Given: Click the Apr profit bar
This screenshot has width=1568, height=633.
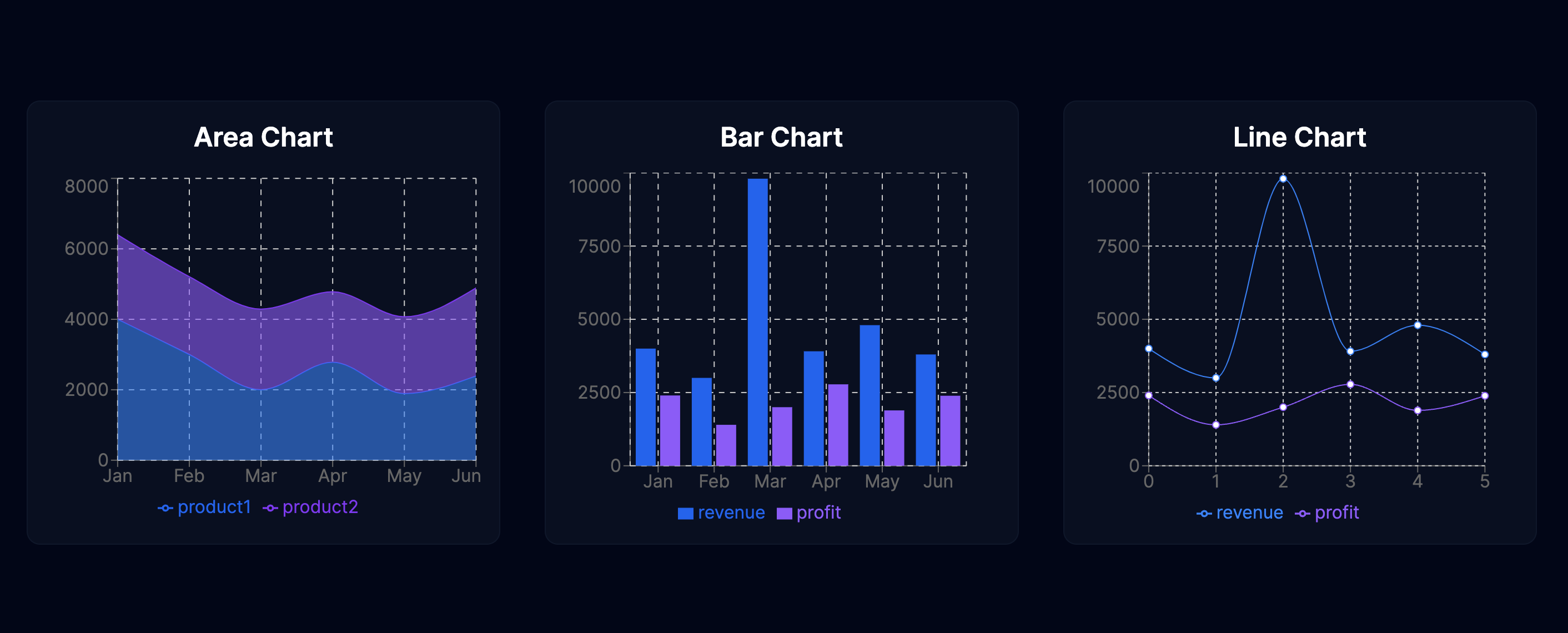Looking at the screenshot, I should (837, 424).
